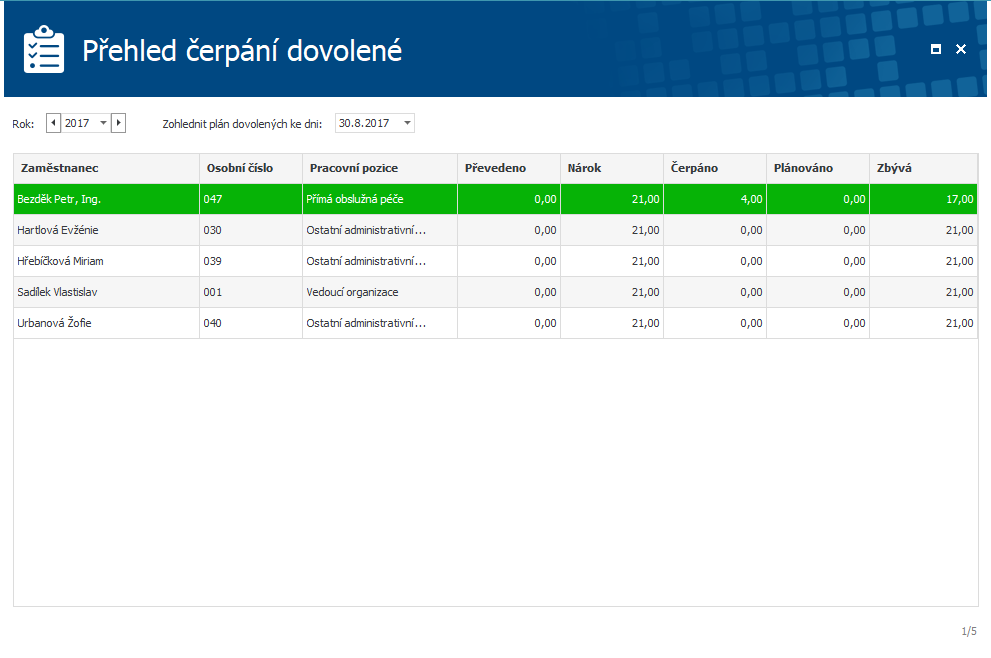
Task: Go to next year with right arrow
Action: click(118, 123)
